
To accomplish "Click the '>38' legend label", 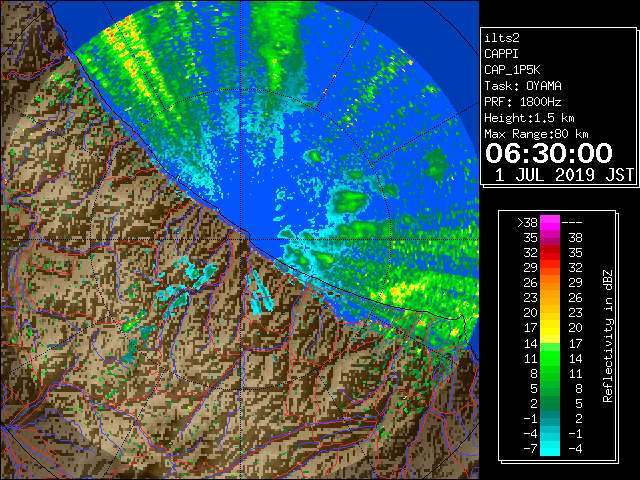I will click(x=527, y=223).
